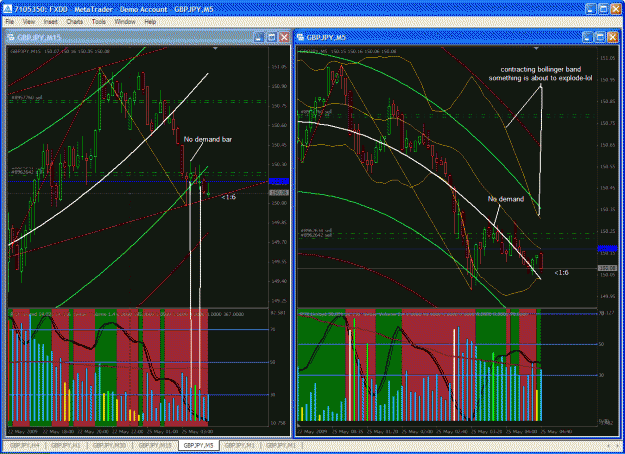Click the chart shift triangle in M15 chart
Viewport: 625px width, 454px height.
(216, 49)
